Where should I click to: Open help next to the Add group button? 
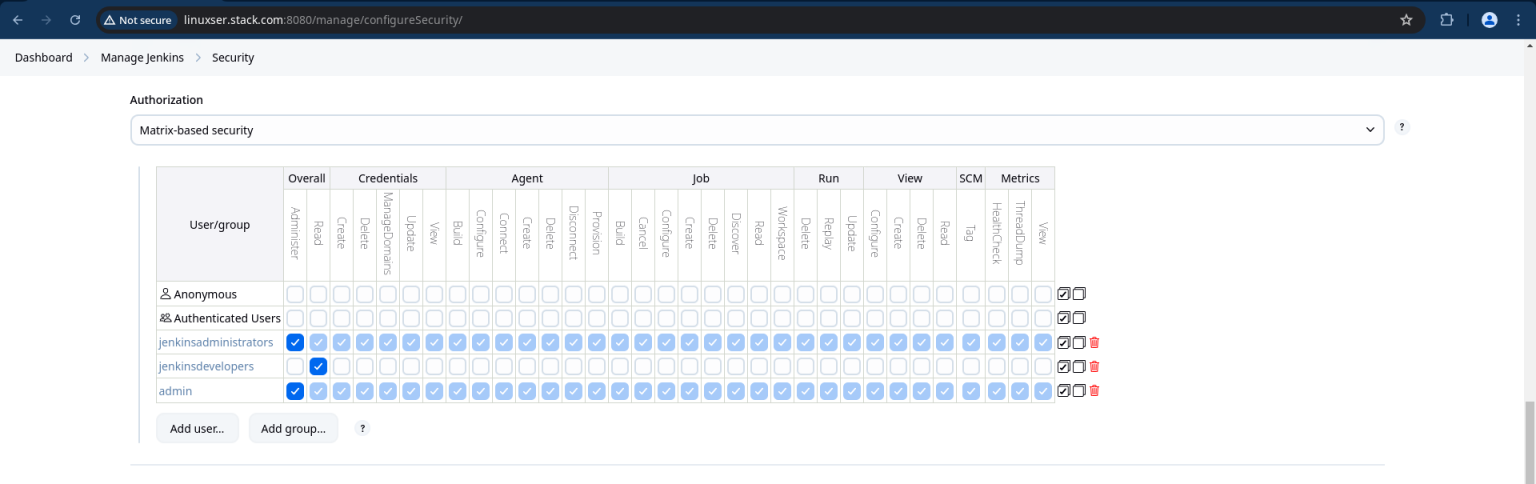[x=363, y=428]
